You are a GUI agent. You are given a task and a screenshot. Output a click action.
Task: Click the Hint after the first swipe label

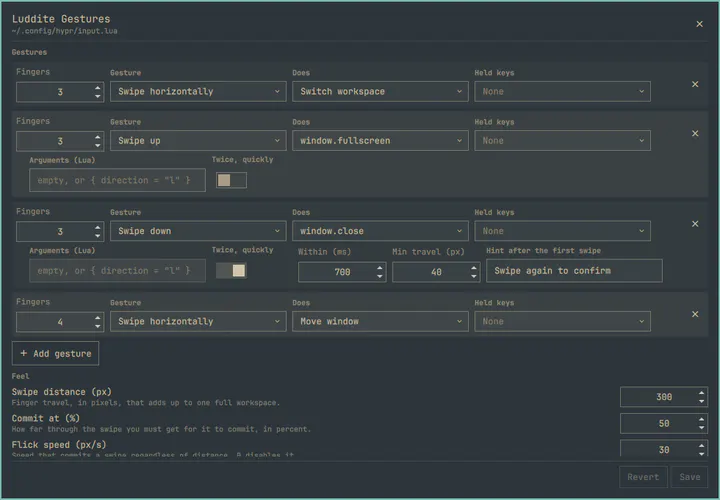[543, 250]
